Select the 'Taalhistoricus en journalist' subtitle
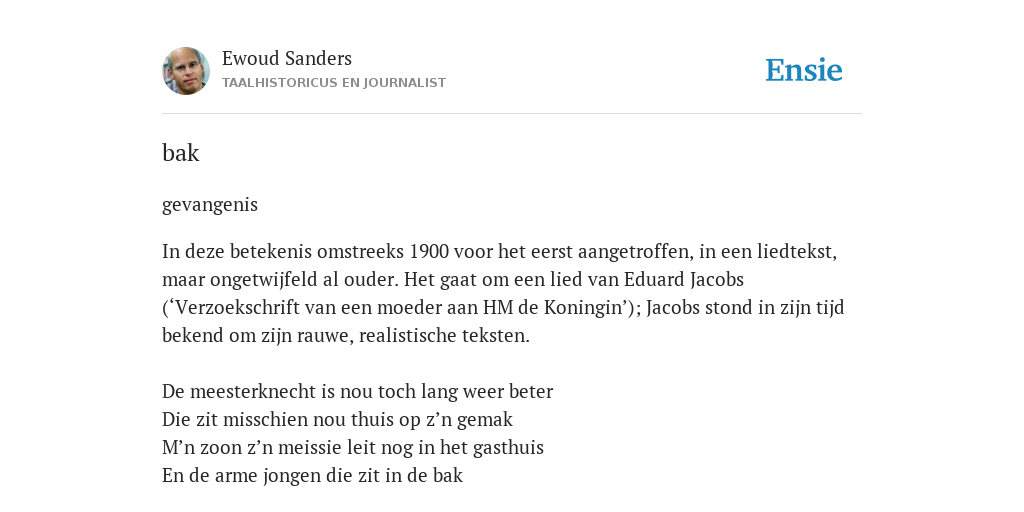Screen dimensions: 1024x512 (x=334, y=83)
